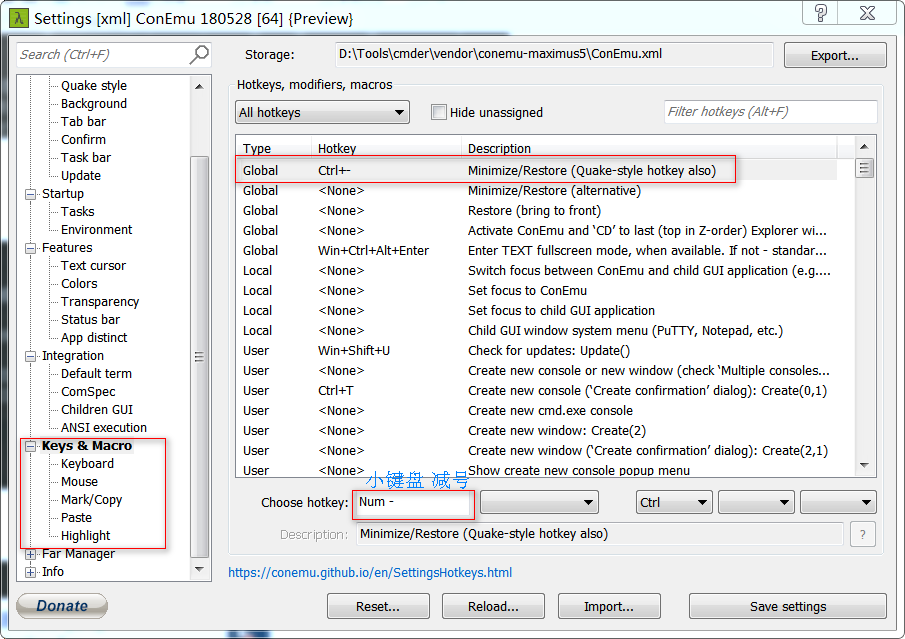Viewport: 905px width, 639px height.
Task: Collapse the Integration tree node
Action: tap(31, 356)
